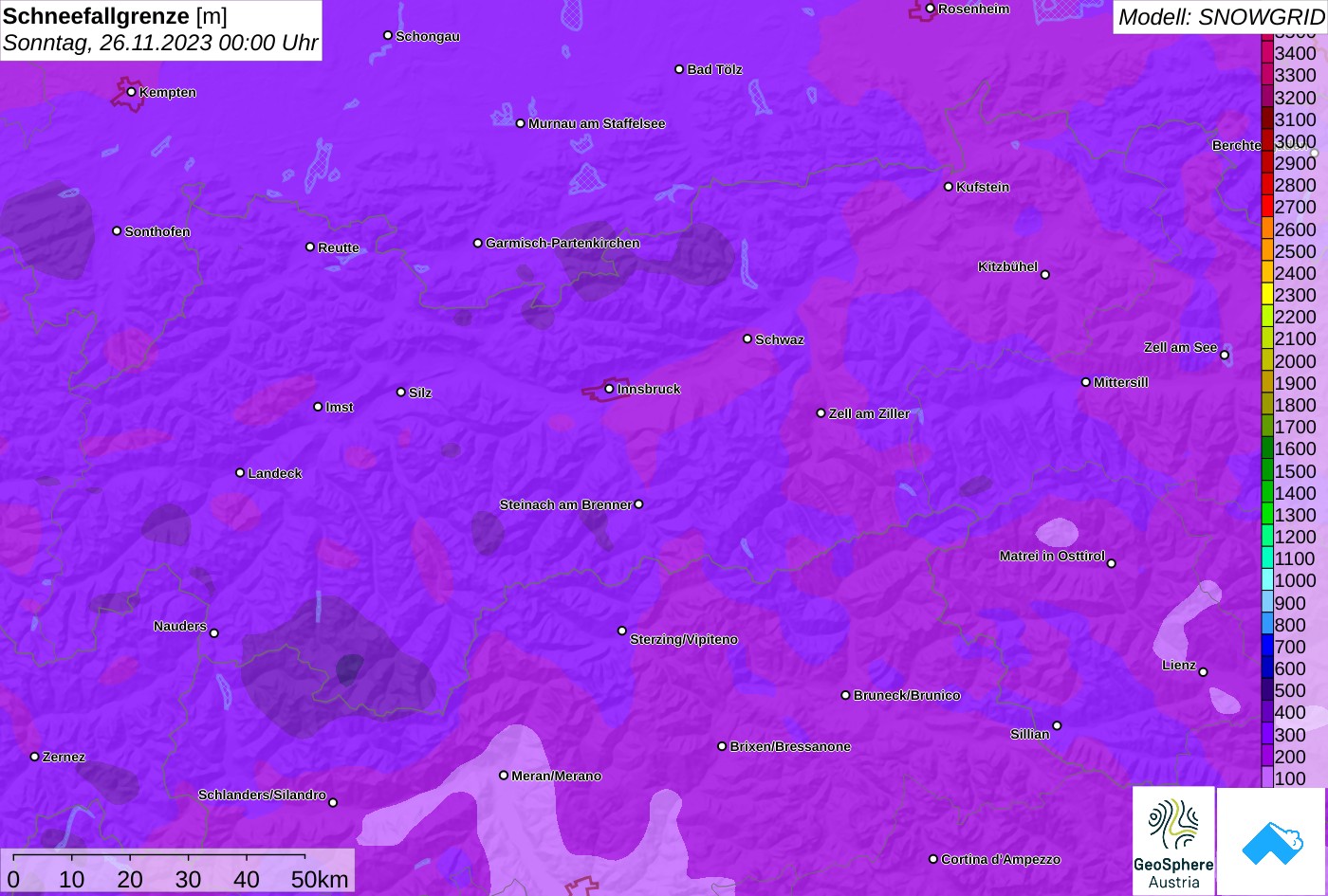Screen dimensions: 1328x896
Task: Click the 700 blue legend swatch
Action: [x=1266, y=647]
